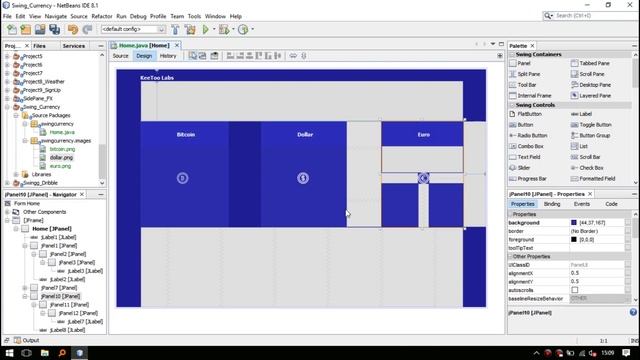Collapse Other Properties section
Screen dimensions: 640x360
[510, 256]
